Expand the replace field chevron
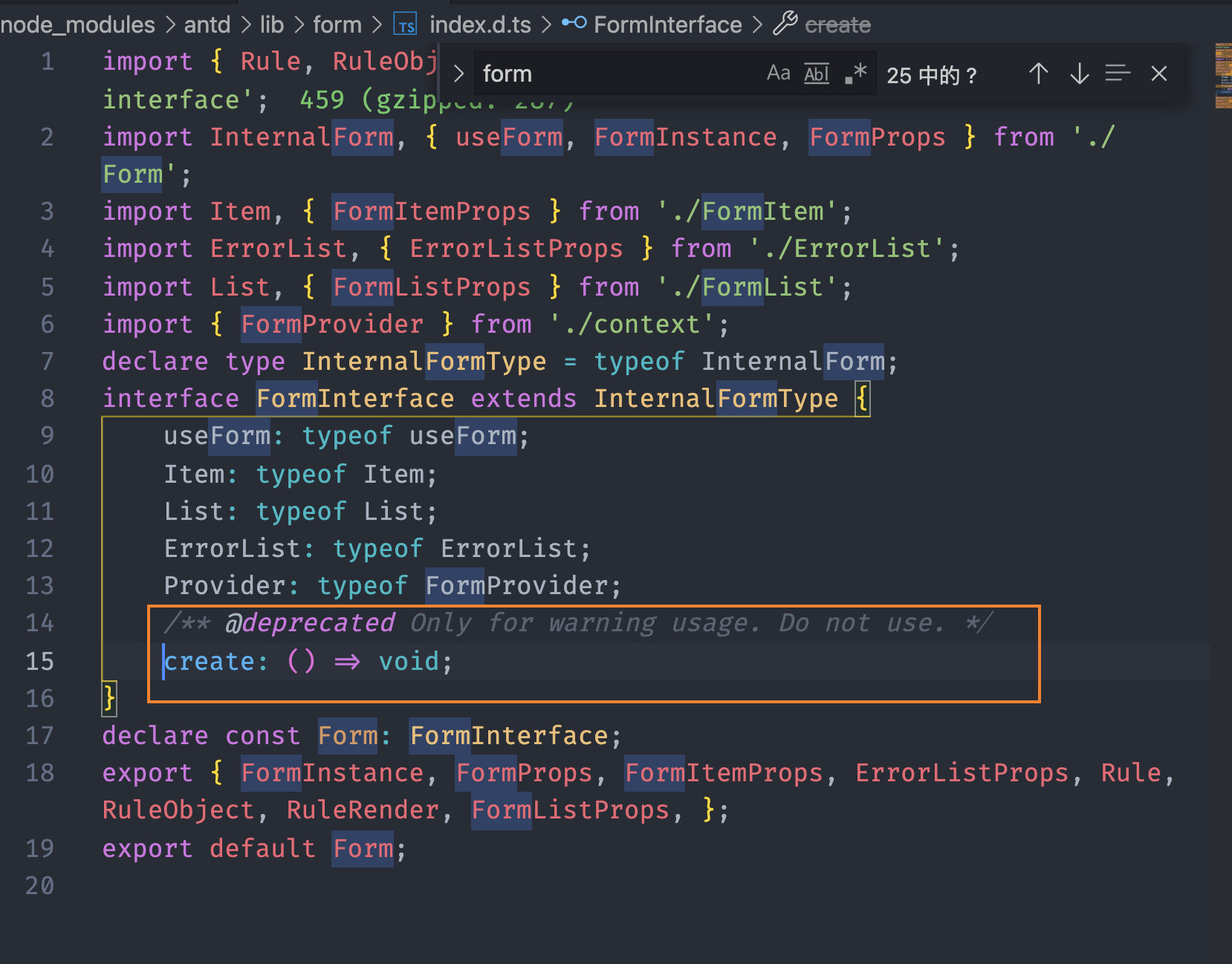The image size is (1232, 964). tap(458, 73)
